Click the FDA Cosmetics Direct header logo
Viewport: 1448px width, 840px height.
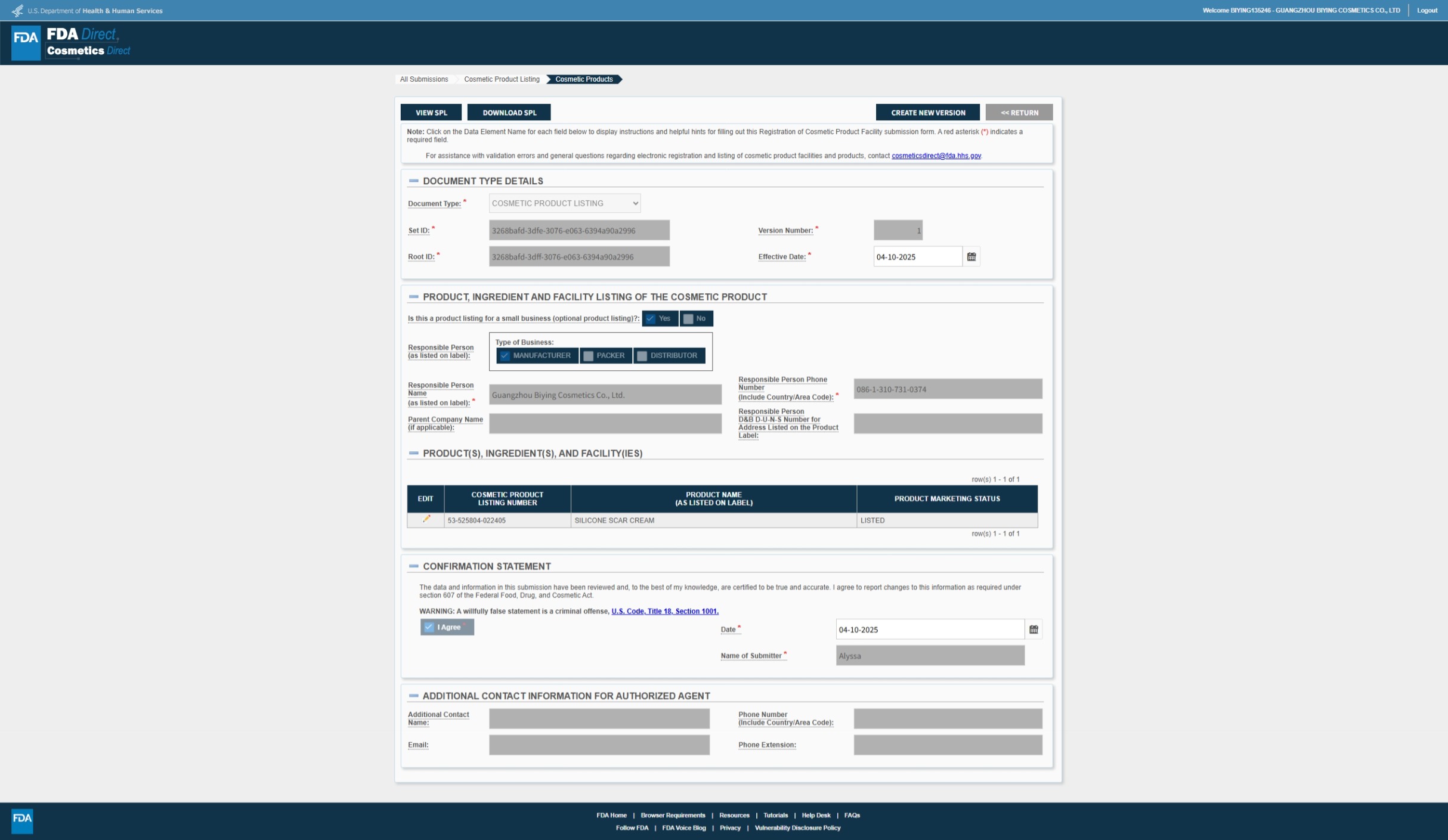pyautogui.click(x=72, y=43)
